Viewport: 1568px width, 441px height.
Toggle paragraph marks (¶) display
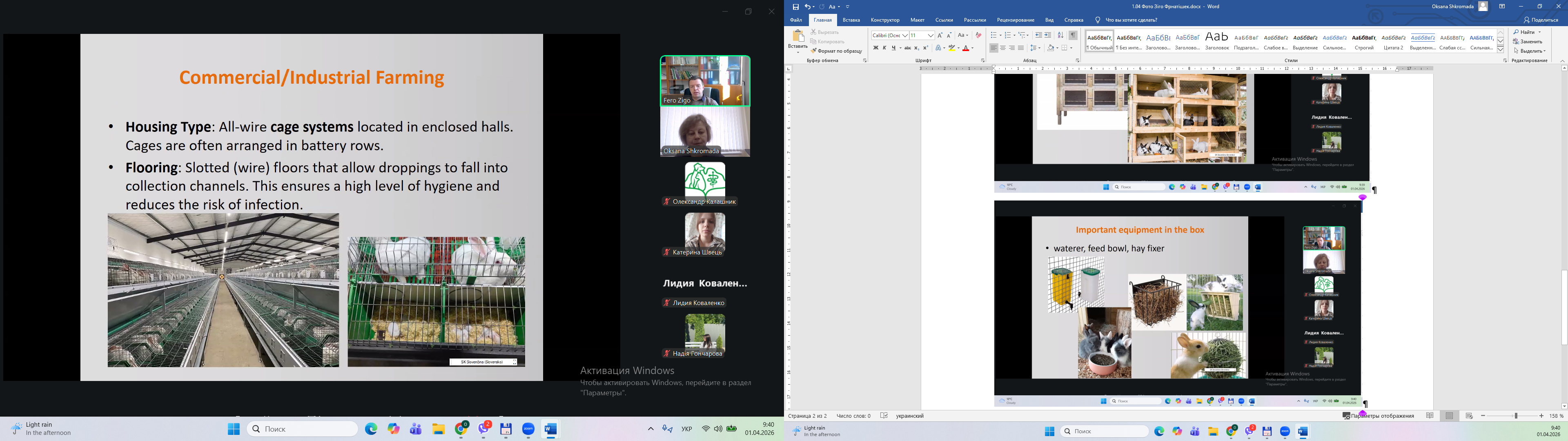pos(1073,36)
